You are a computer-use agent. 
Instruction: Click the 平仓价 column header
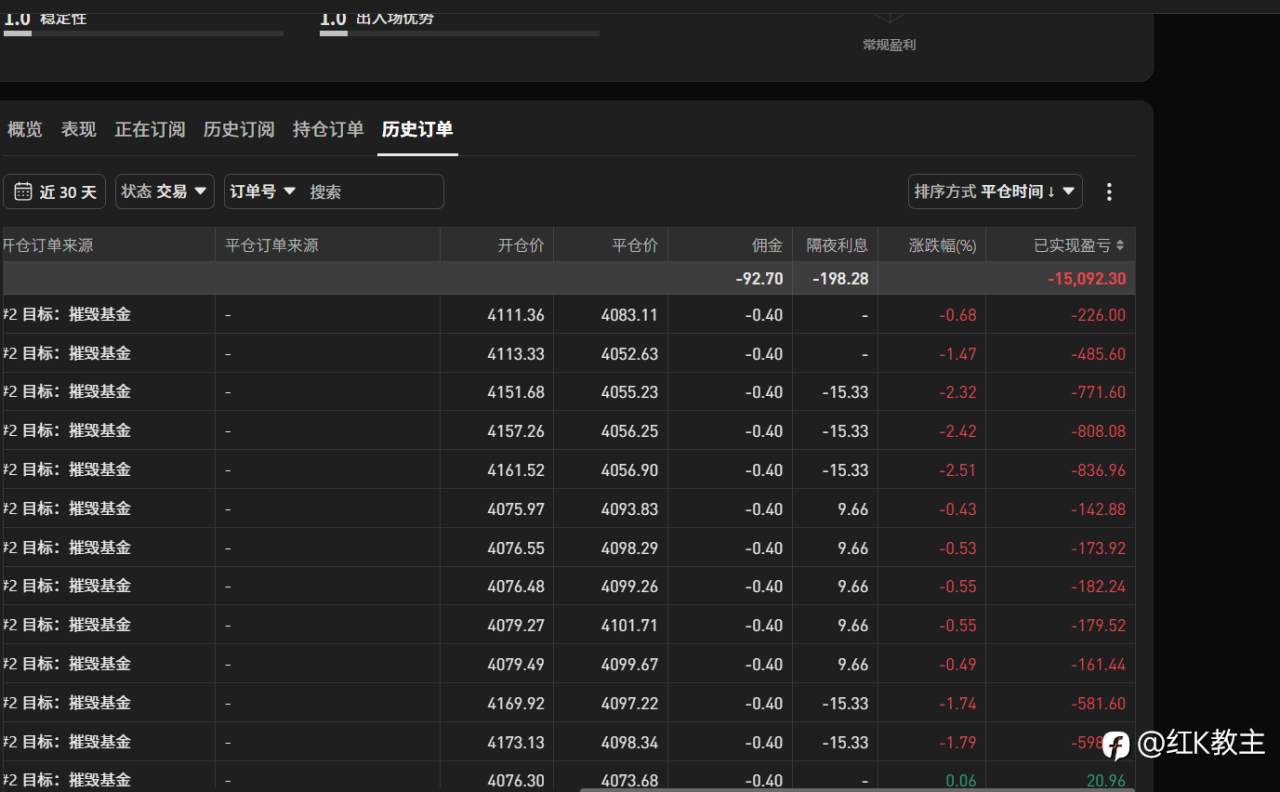click(635, 245)
